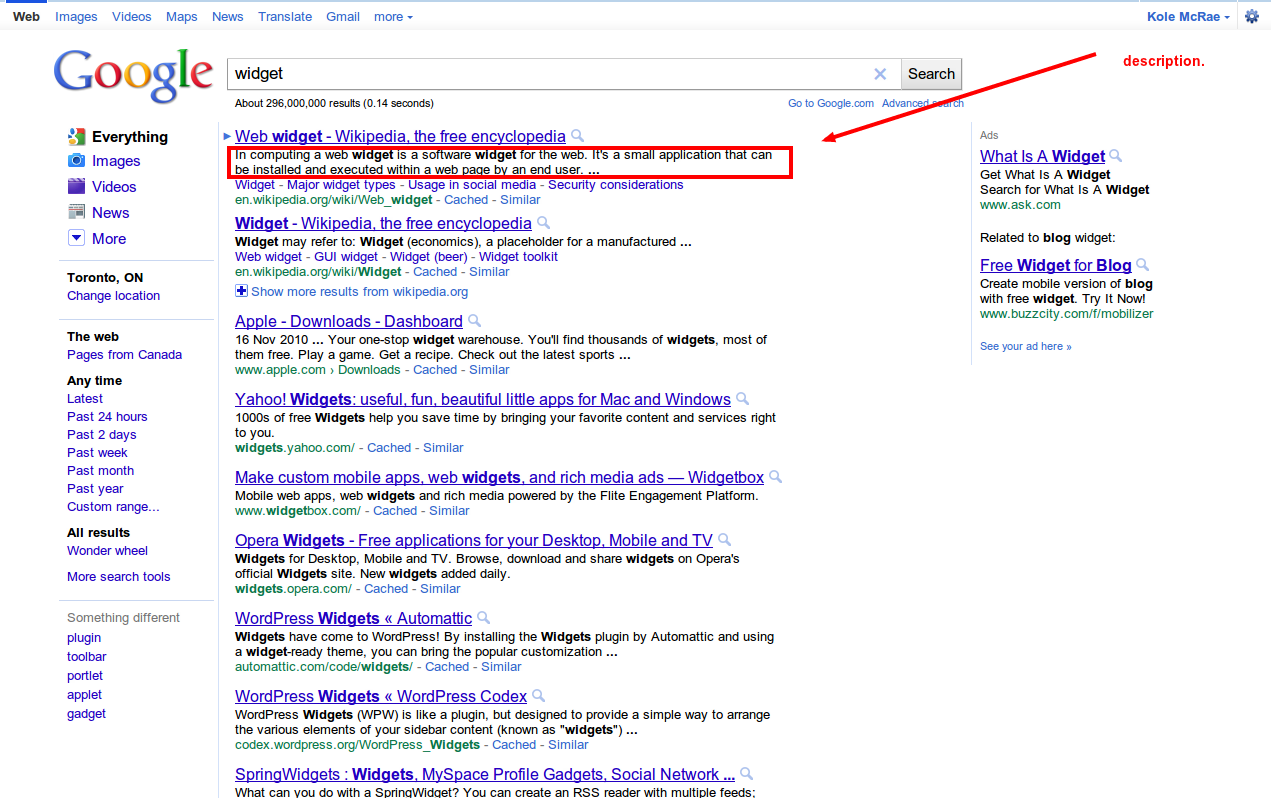Open Translate in top navigation bar
Viewport: 1271px width, 798px height.
tap(285, 16)
